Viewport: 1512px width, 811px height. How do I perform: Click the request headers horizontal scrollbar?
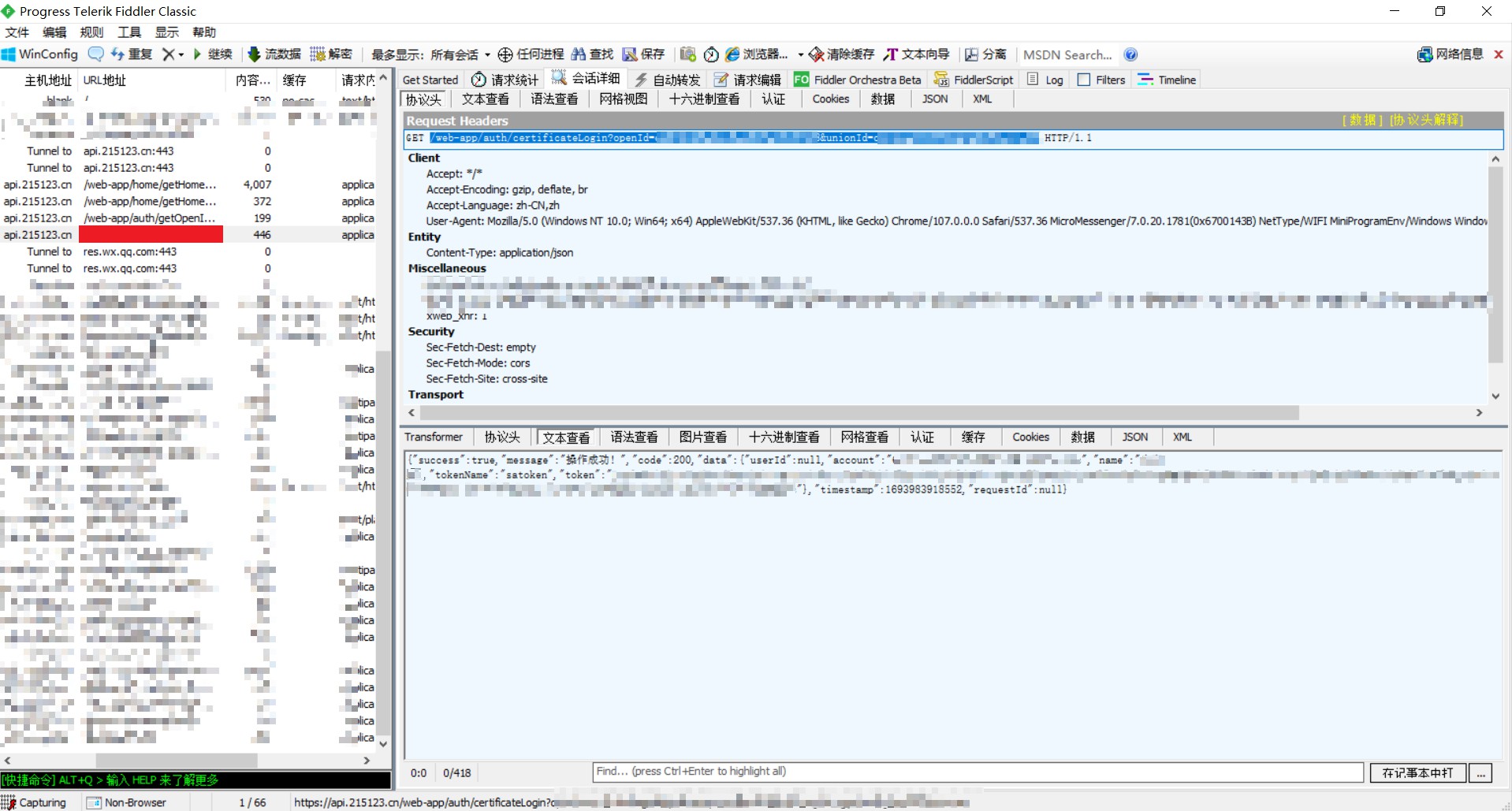pyautogui.click(x=859, y=413)
